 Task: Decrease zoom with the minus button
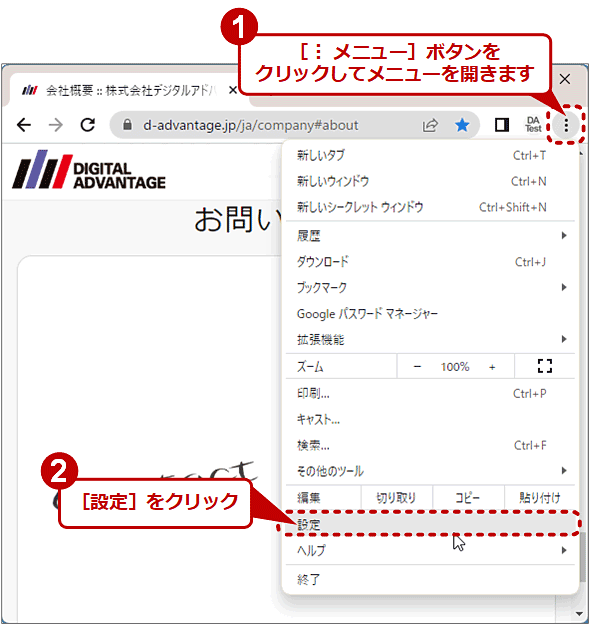click(417, 366)
